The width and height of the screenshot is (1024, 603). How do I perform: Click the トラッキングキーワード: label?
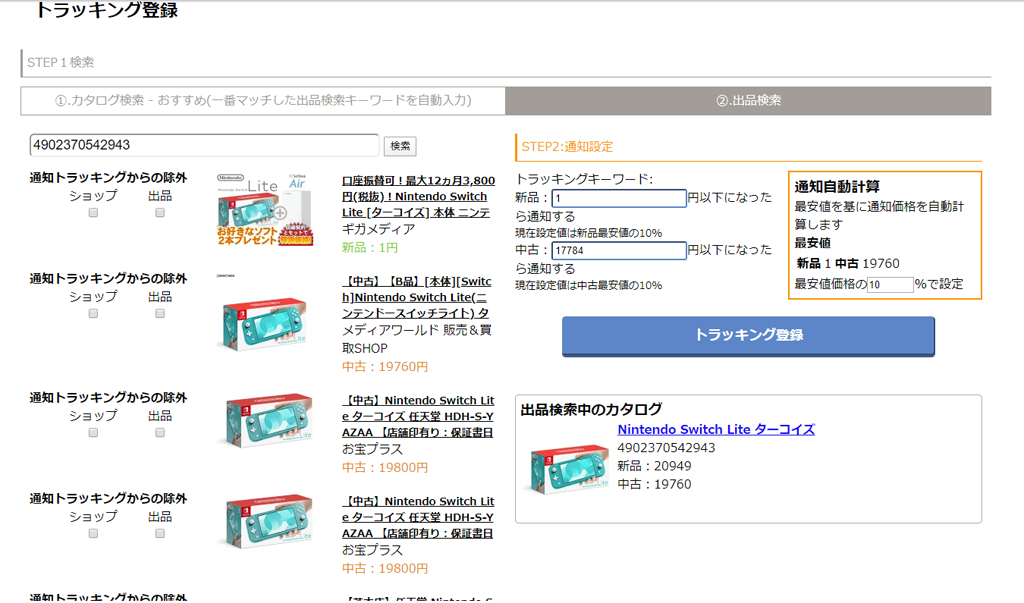coord(584,179)
